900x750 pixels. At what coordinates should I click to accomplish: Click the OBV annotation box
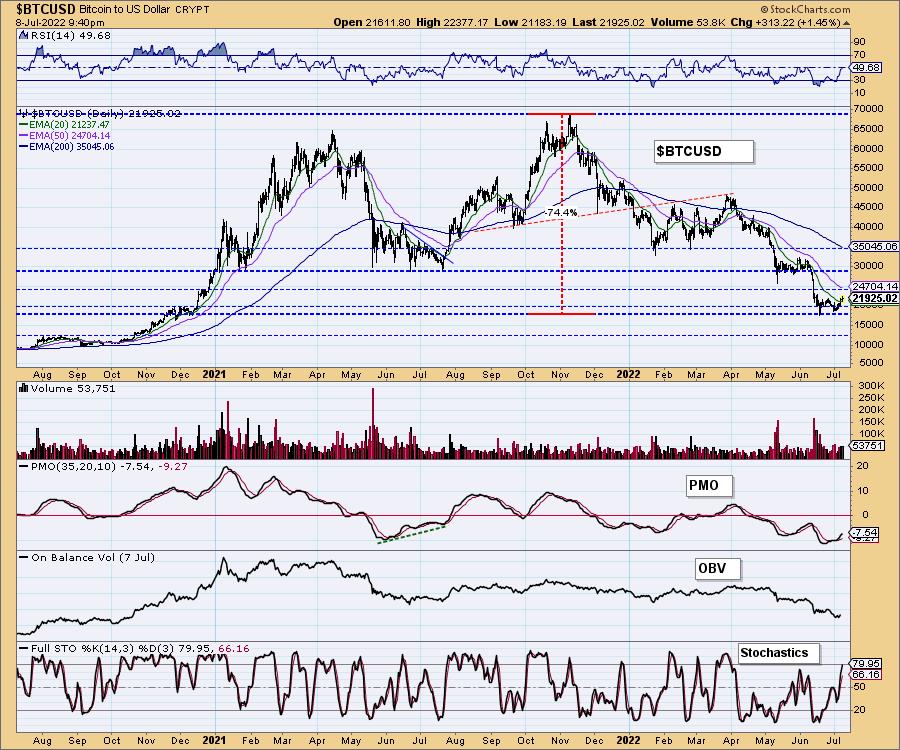(717, 569)
